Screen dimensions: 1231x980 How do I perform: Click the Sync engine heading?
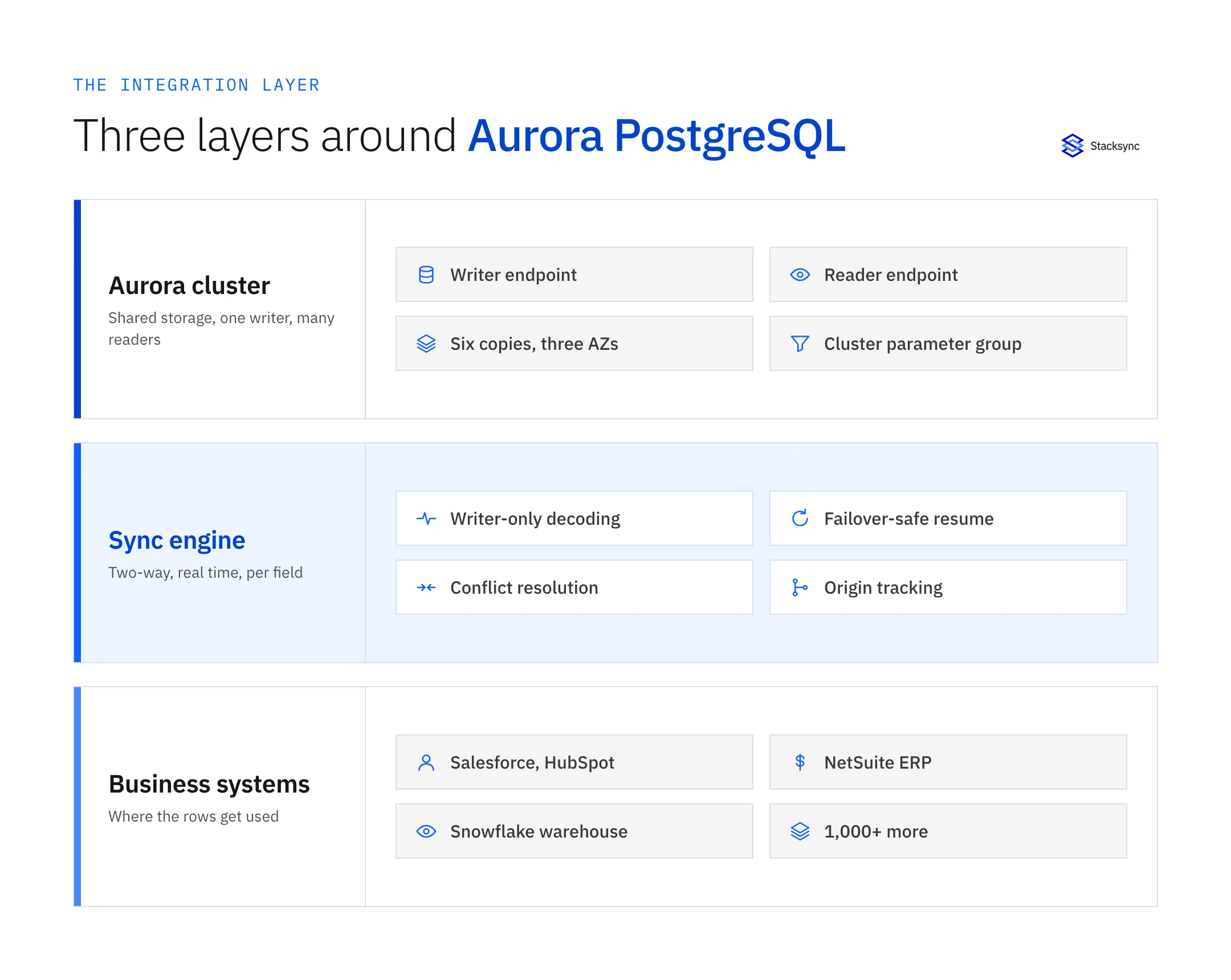pos(177,541)
